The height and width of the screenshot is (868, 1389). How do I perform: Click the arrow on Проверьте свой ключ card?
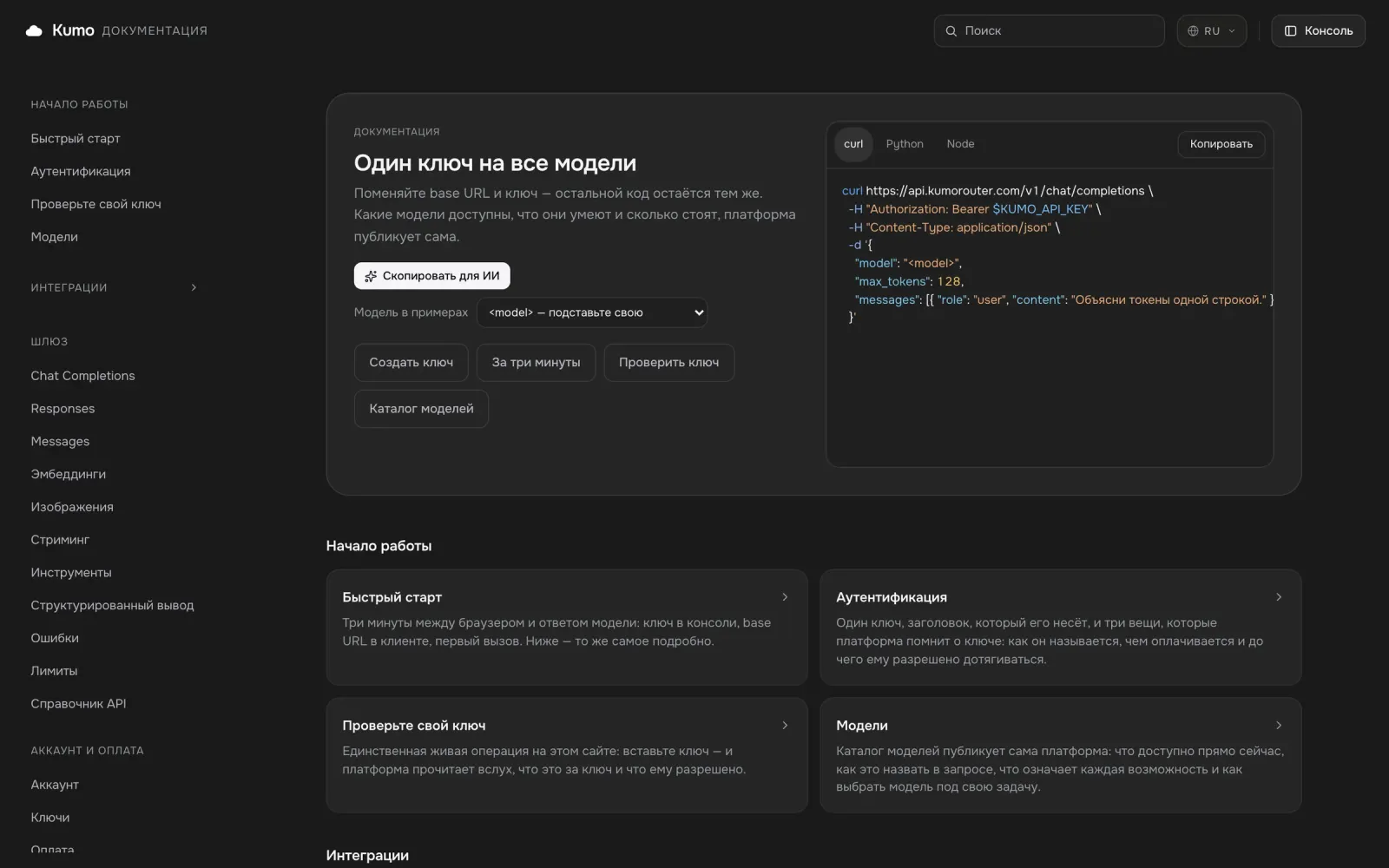(x=785, y=725)
